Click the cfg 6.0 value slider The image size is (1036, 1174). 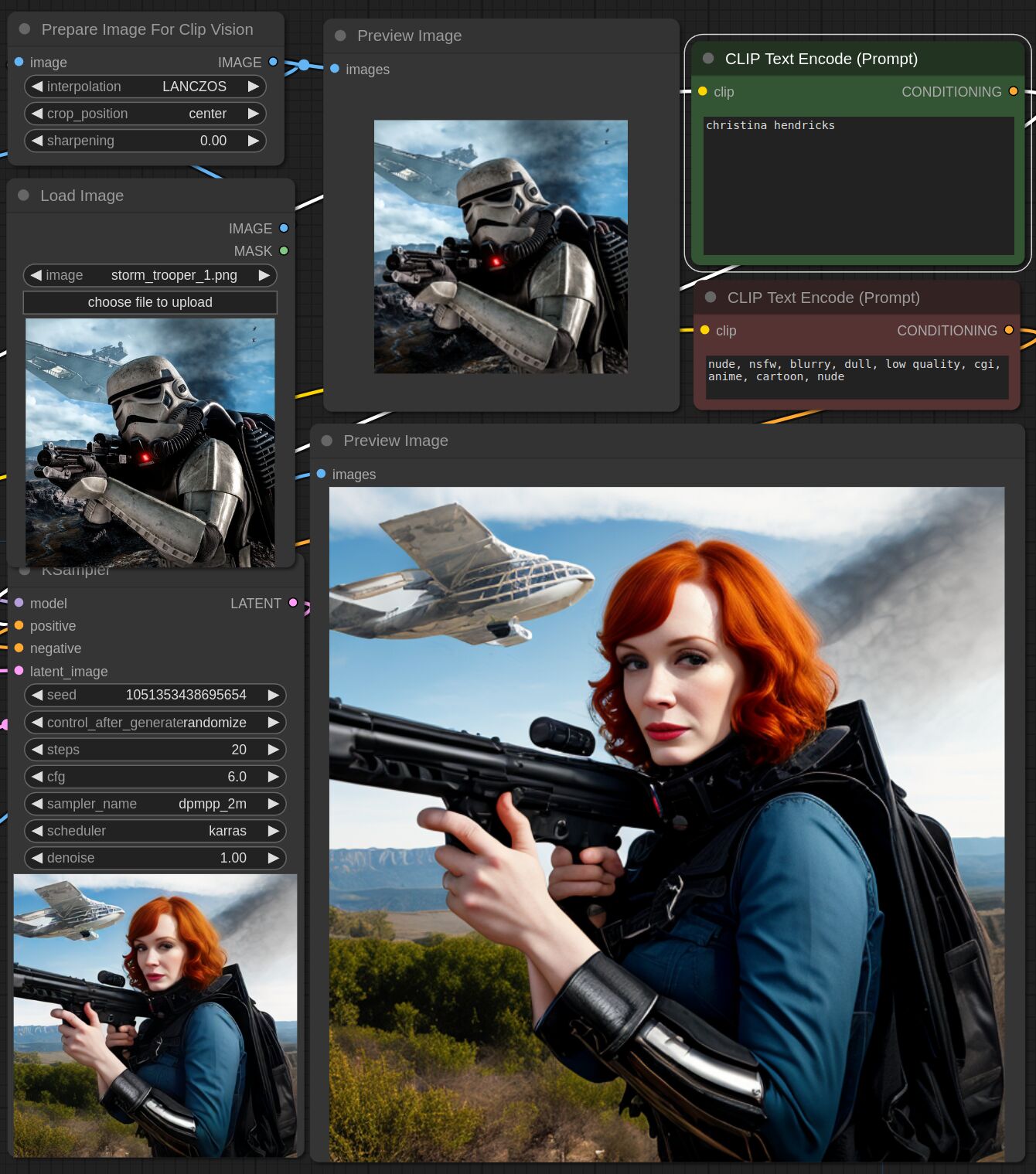(x=155, y=777)
